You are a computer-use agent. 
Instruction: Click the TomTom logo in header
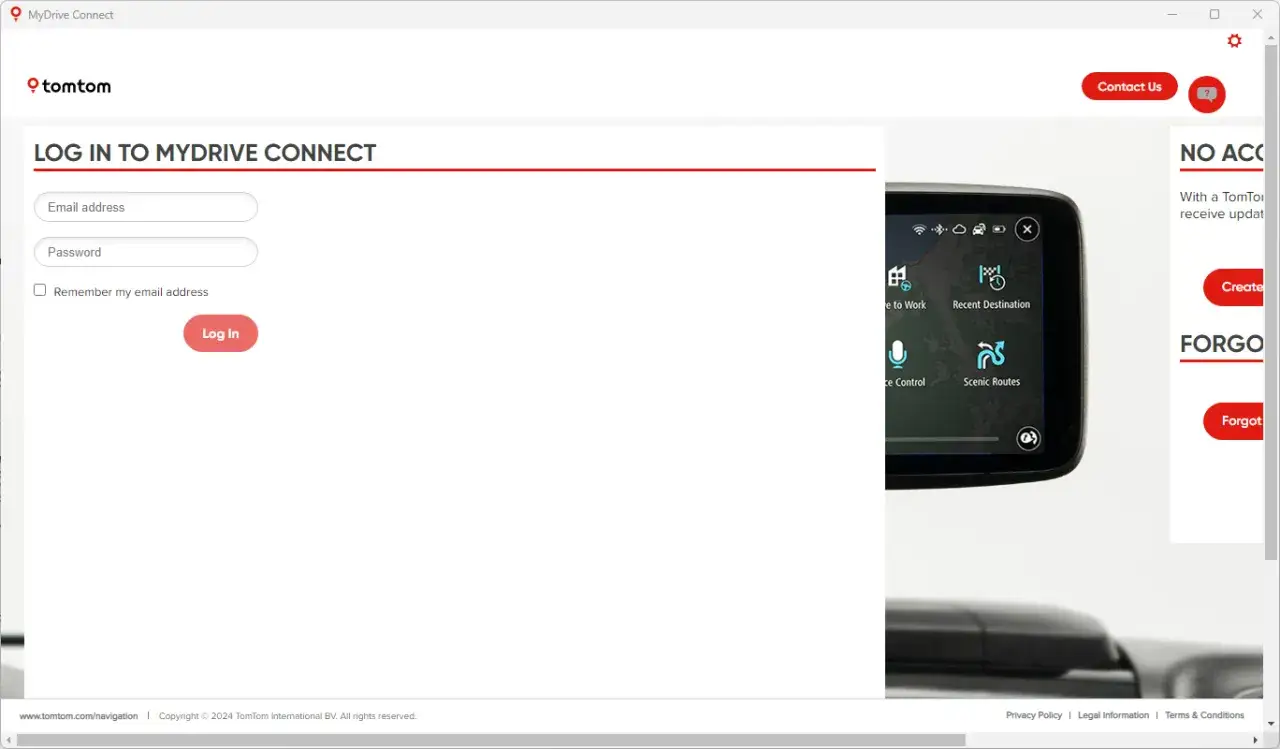coord(69,86)
